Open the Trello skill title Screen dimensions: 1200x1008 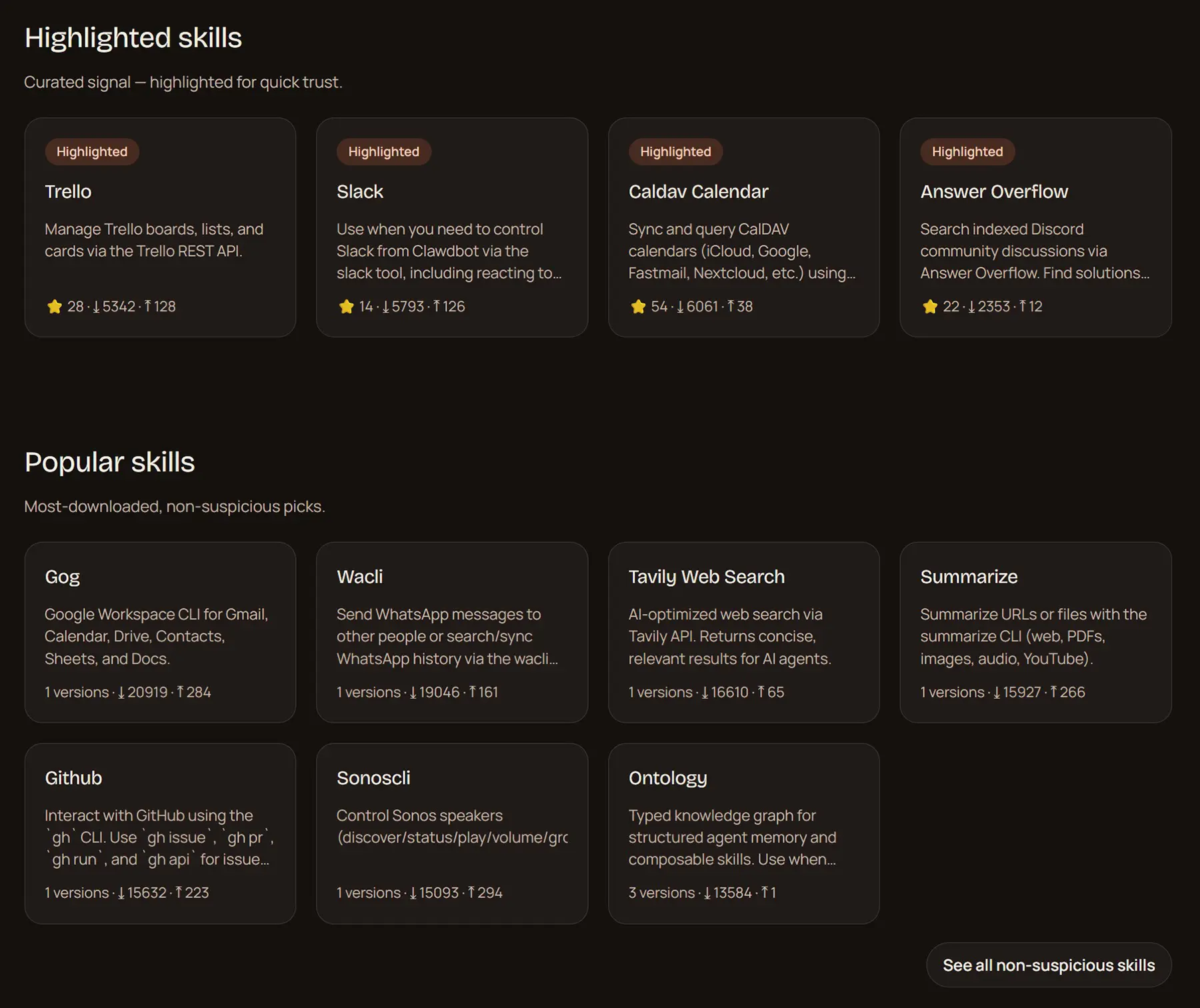click(68, 192)
